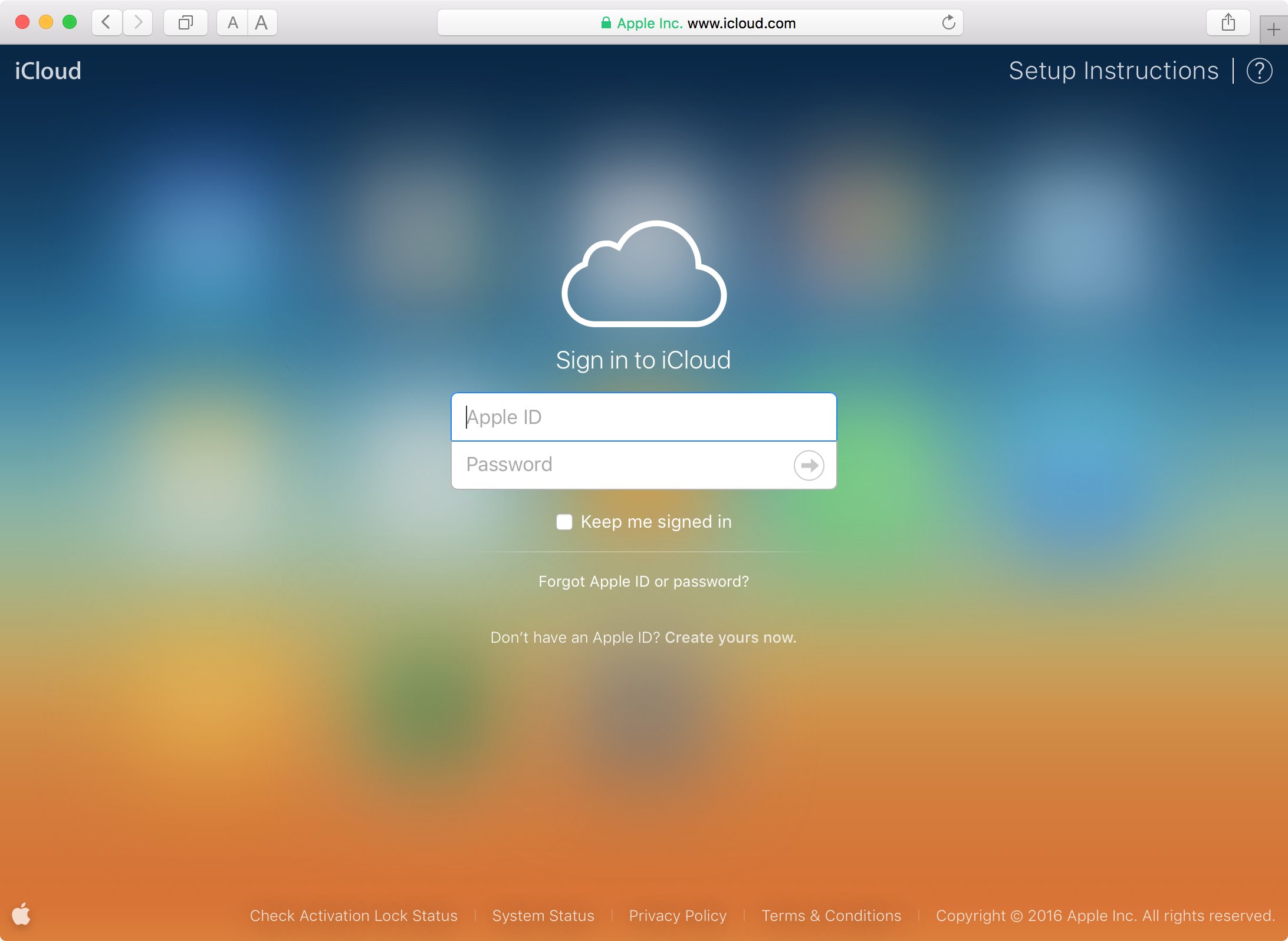Decrease text size with small A button
The image size is (1288, 941).
click(232, 22)
